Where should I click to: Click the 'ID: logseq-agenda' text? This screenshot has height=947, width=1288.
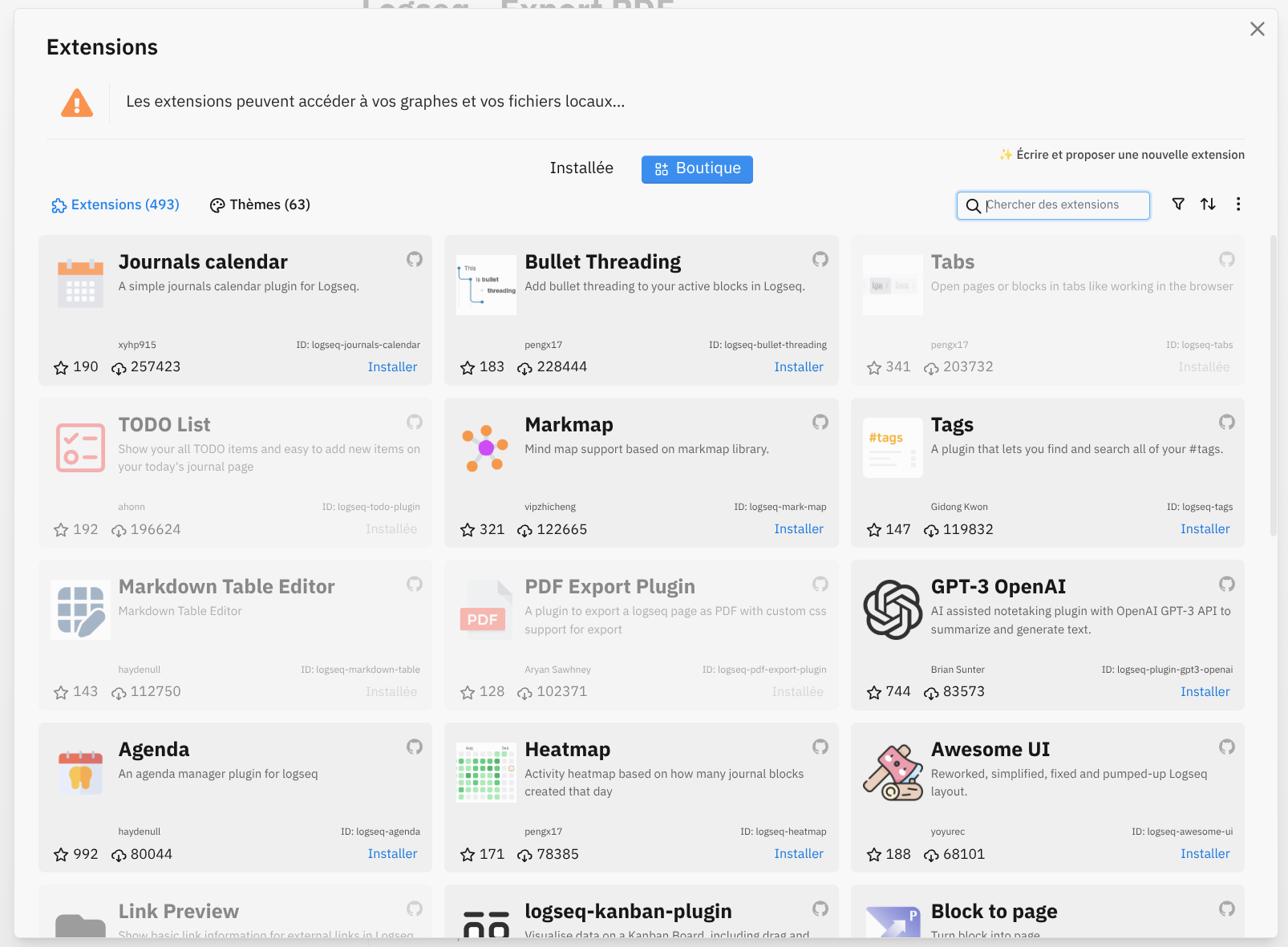380,832
